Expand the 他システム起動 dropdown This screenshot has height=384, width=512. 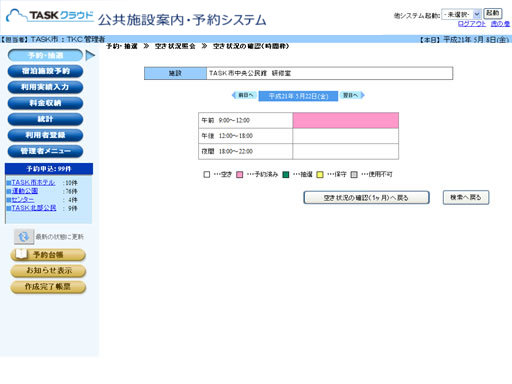461,14
